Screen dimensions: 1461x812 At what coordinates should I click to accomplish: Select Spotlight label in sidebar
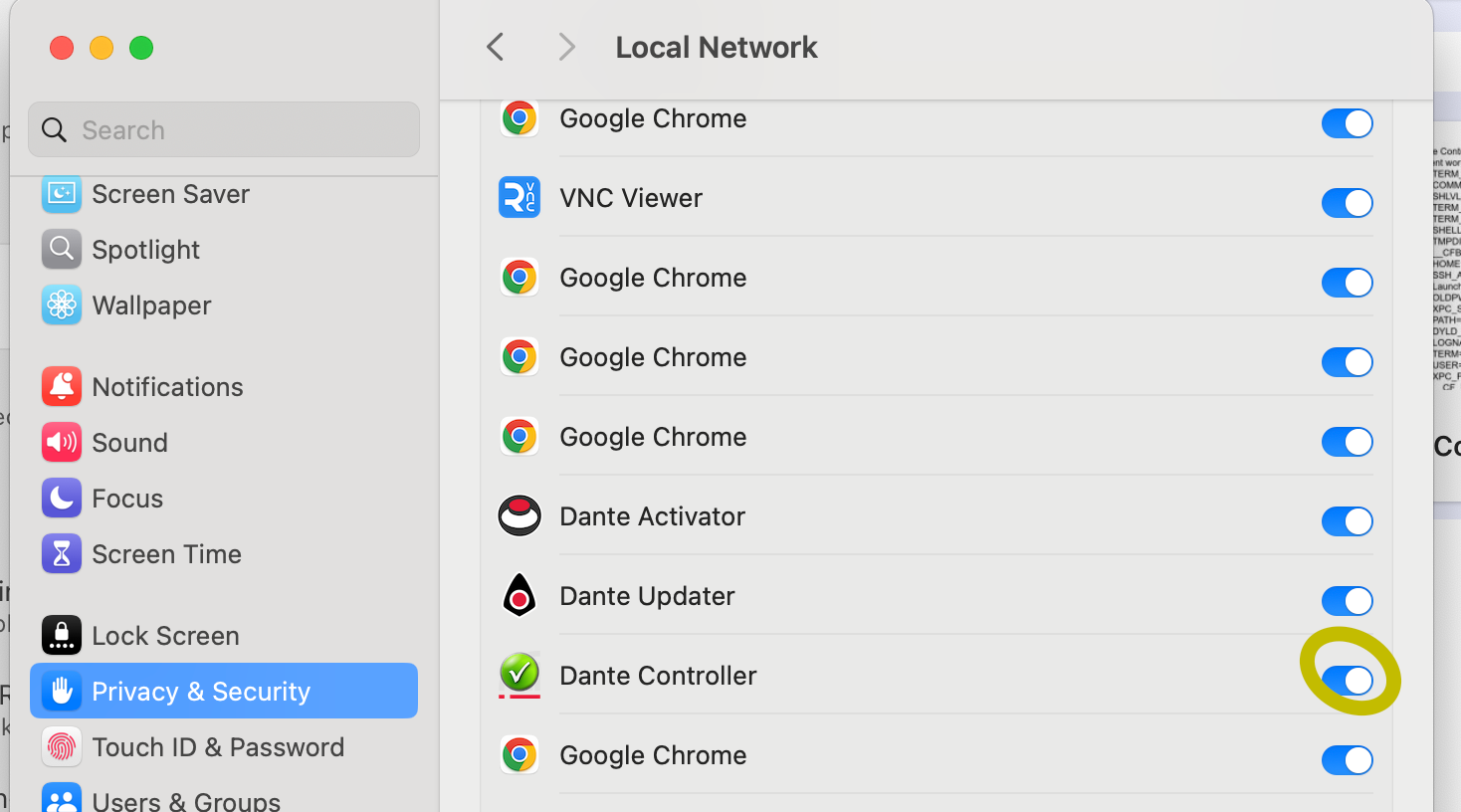pos(145,250)
